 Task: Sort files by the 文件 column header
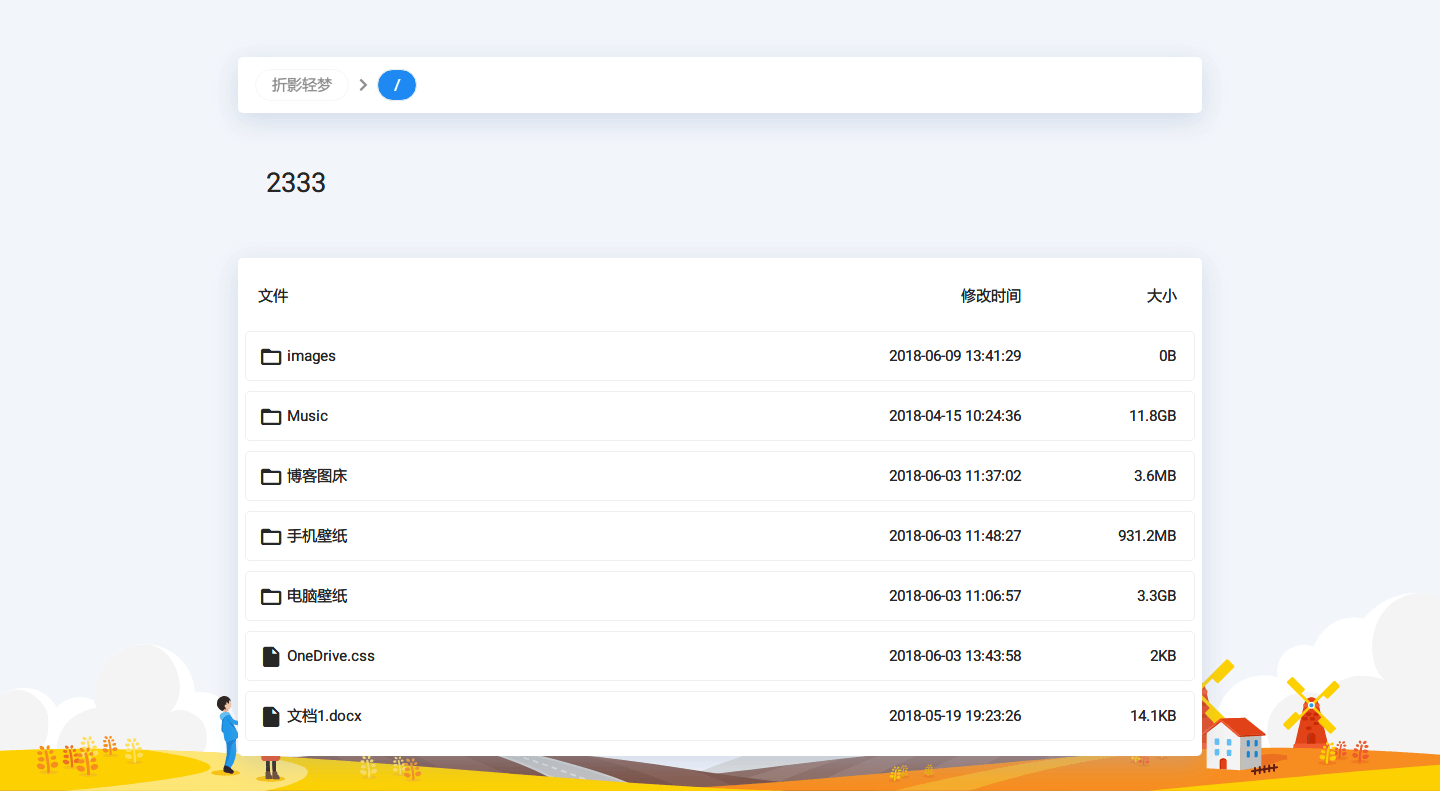click(x=273, y=295)
